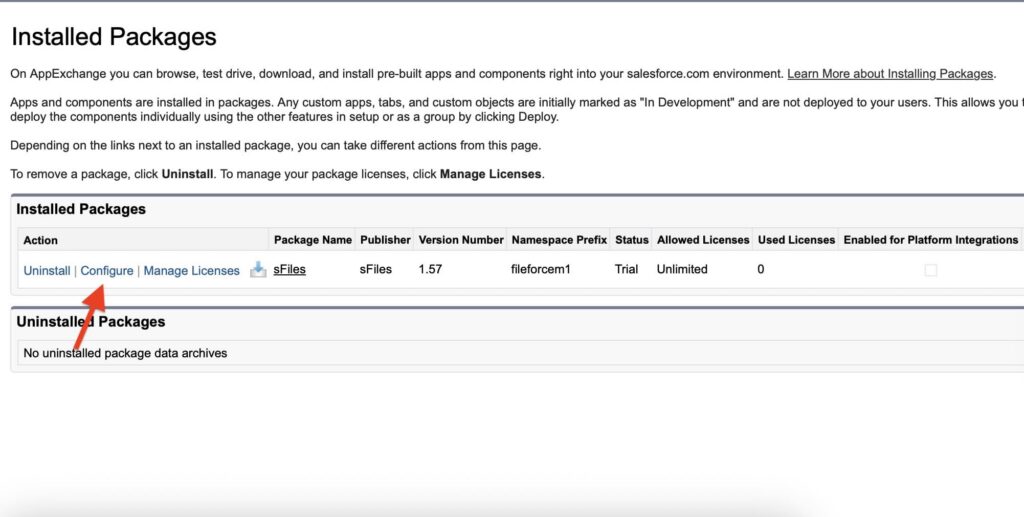Click the package download icon beside sFiles
Image resolution: width=1024 pixels, height=517 pixels.
[258, 270]
